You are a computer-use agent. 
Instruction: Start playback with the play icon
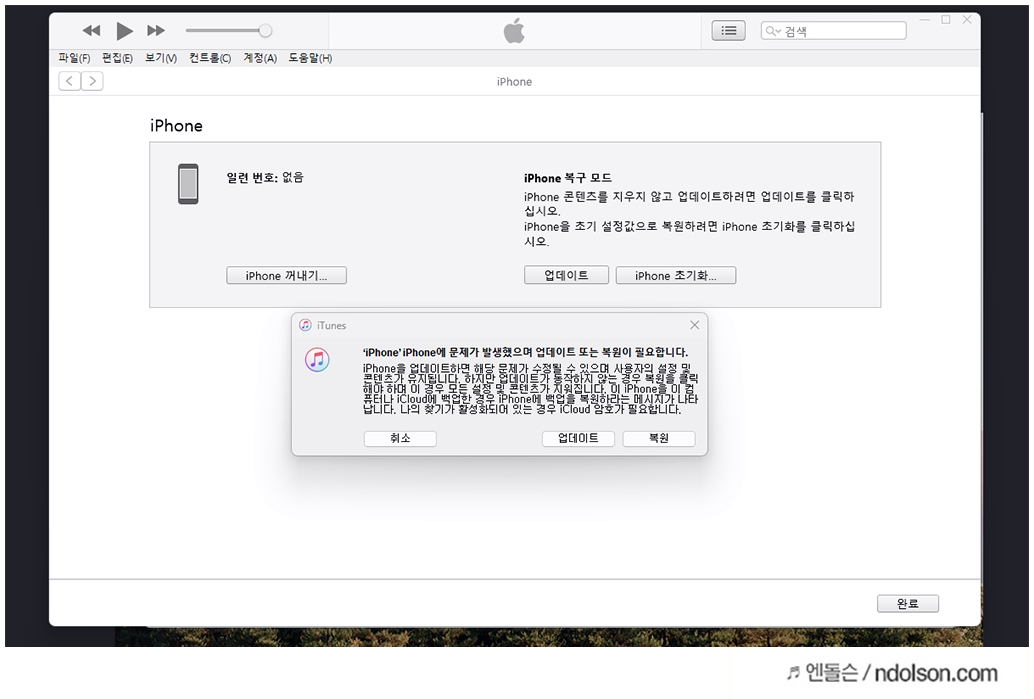pos(124,30)
